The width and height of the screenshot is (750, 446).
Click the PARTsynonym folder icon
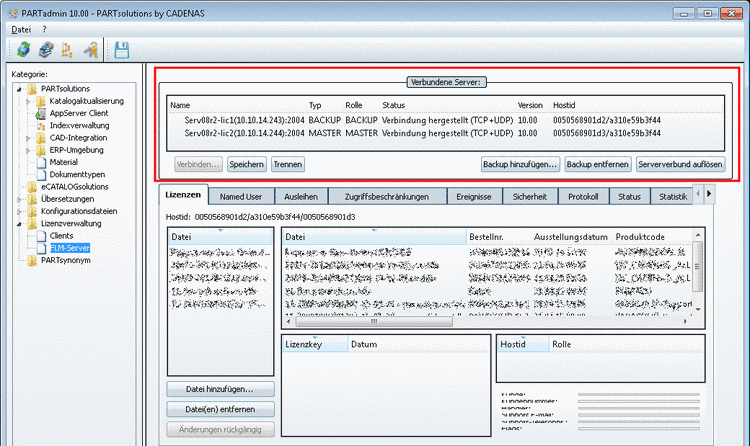click(x=32, y=260)
